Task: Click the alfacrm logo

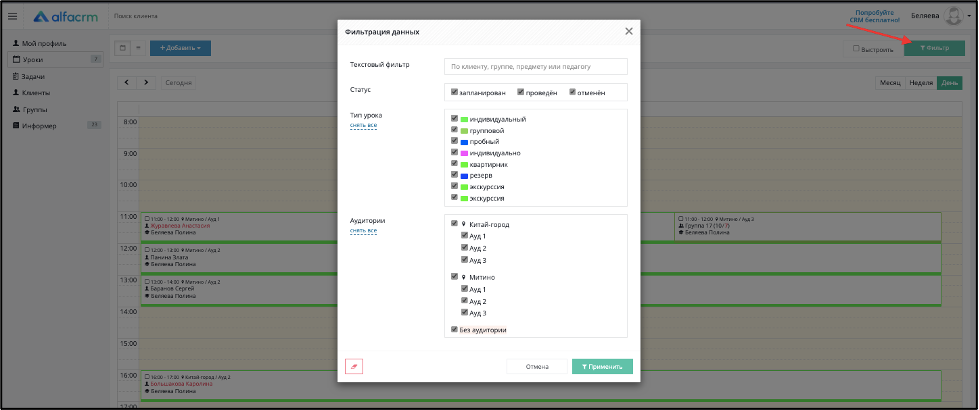Action: (66, 16)
